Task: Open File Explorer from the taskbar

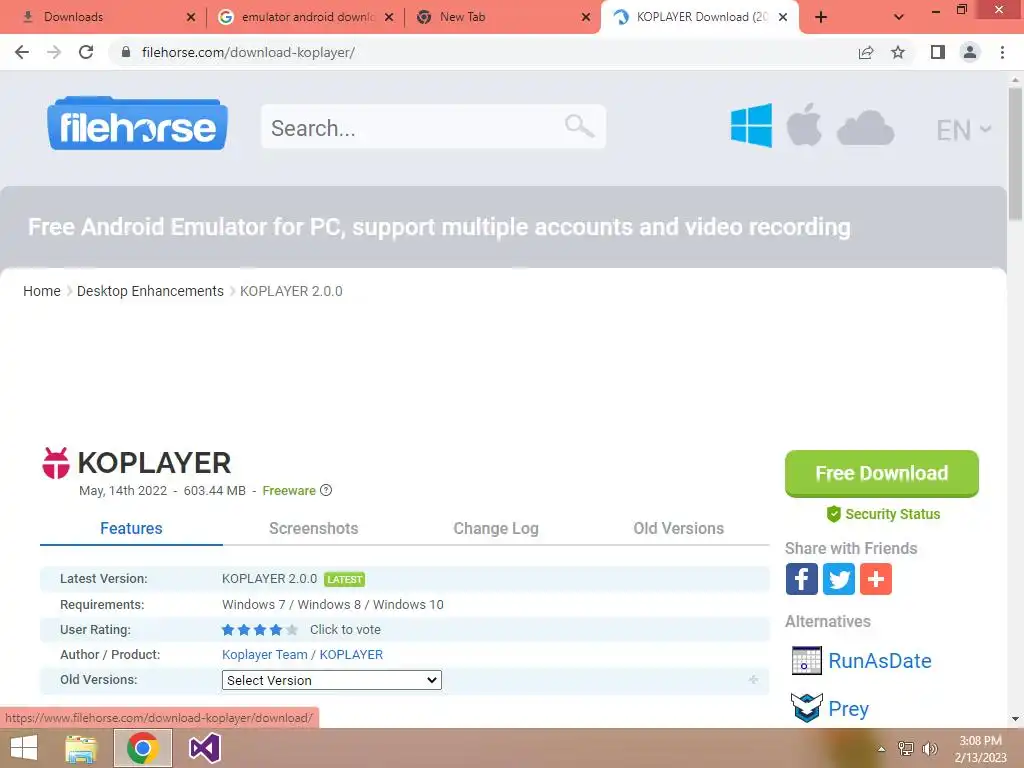Action: (81, 748)
